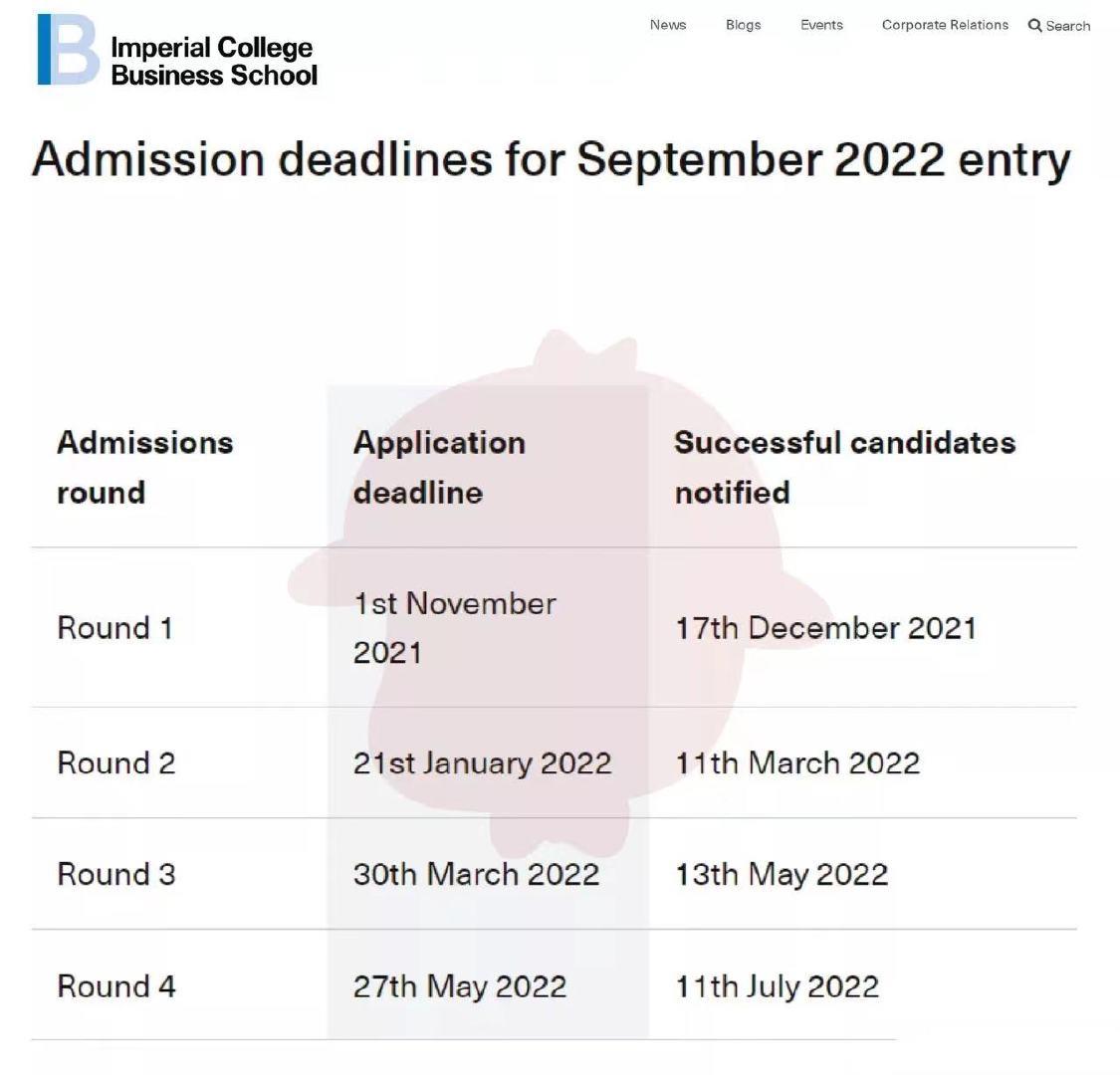Go to the Blogs page
This screenshot has height=1075, width=1120.
click(743, 25)
